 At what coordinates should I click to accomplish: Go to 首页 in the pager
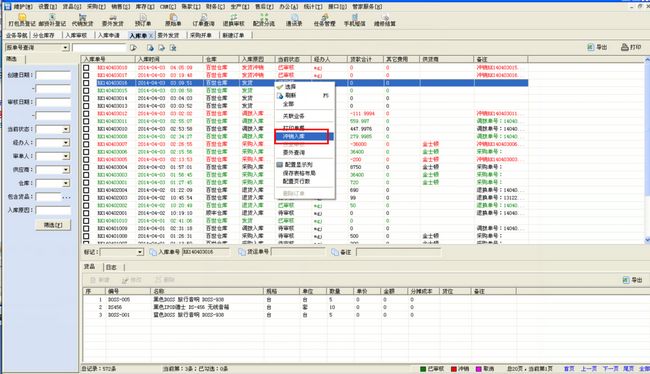pos(569,369)
